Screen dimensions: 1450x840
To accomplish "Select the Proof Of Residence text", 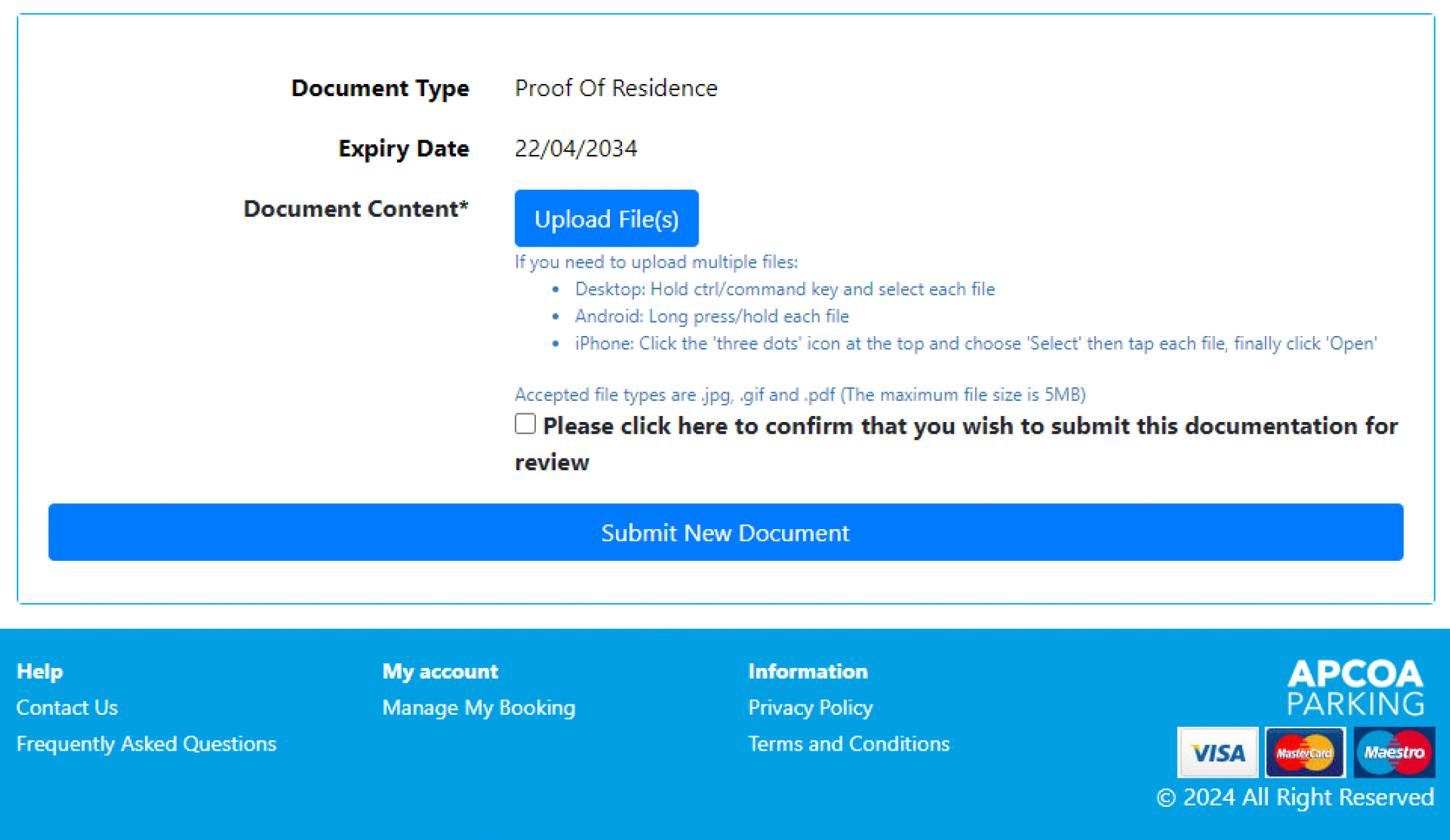I will [616, 88].
